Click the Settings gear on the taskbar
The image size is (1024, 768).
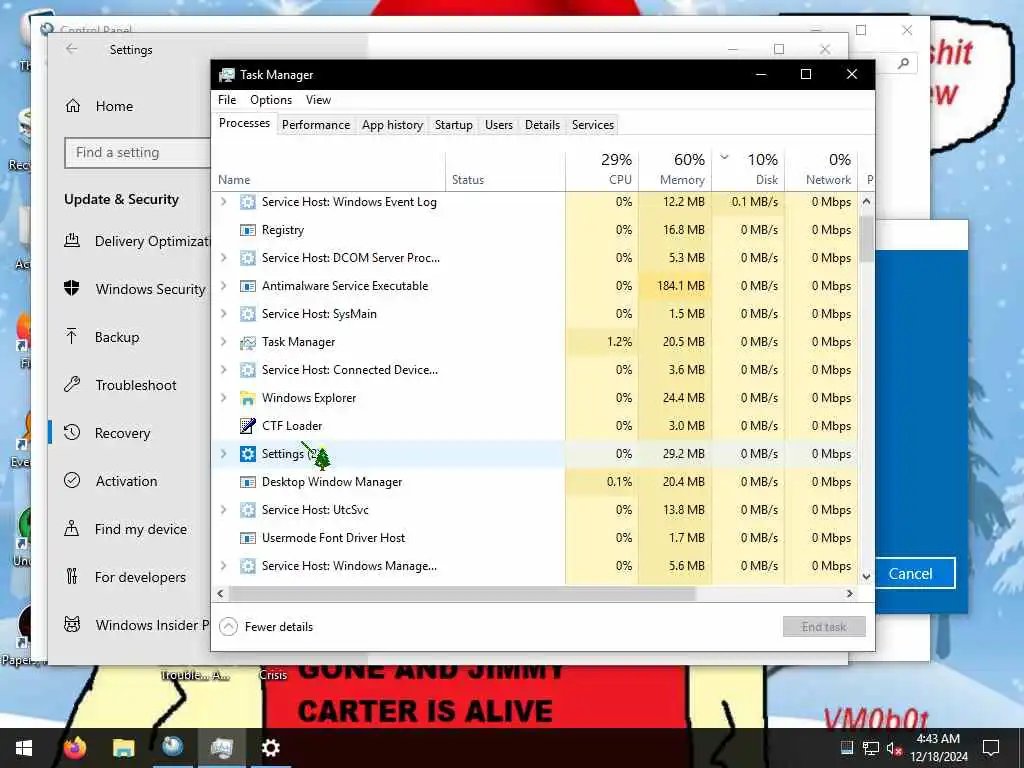point(270,748)
